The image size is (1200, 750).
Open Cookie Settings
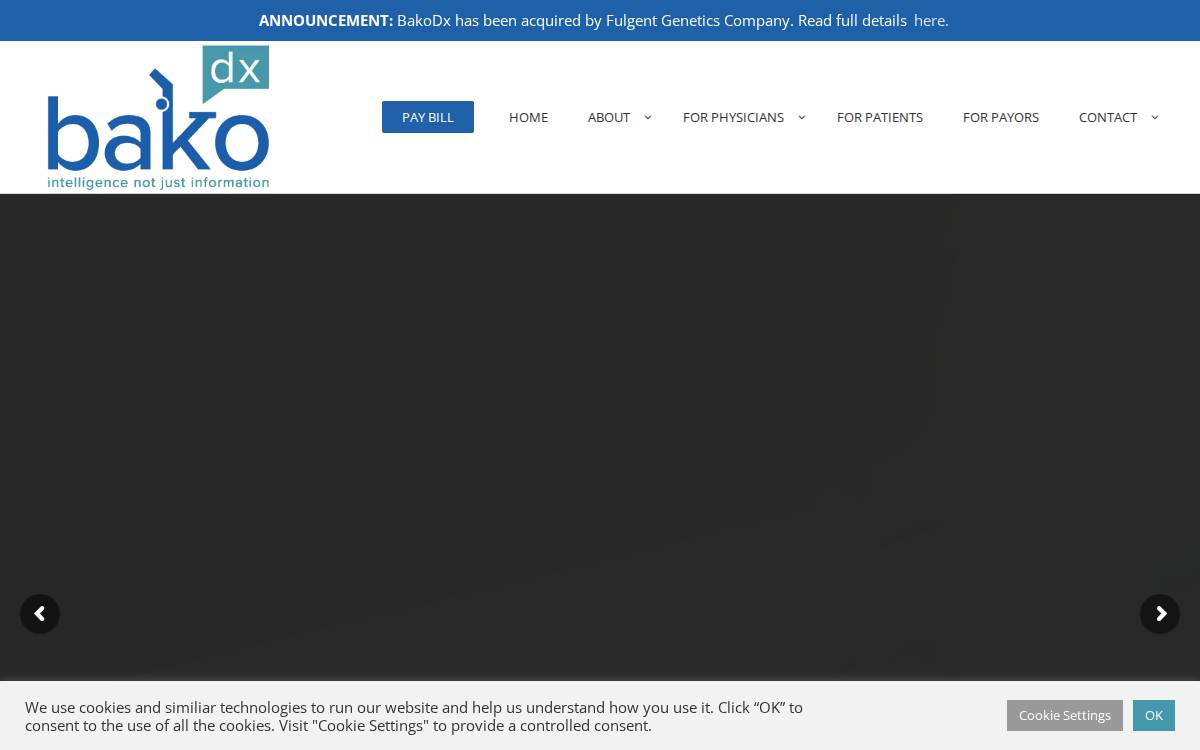[1065, 715]
